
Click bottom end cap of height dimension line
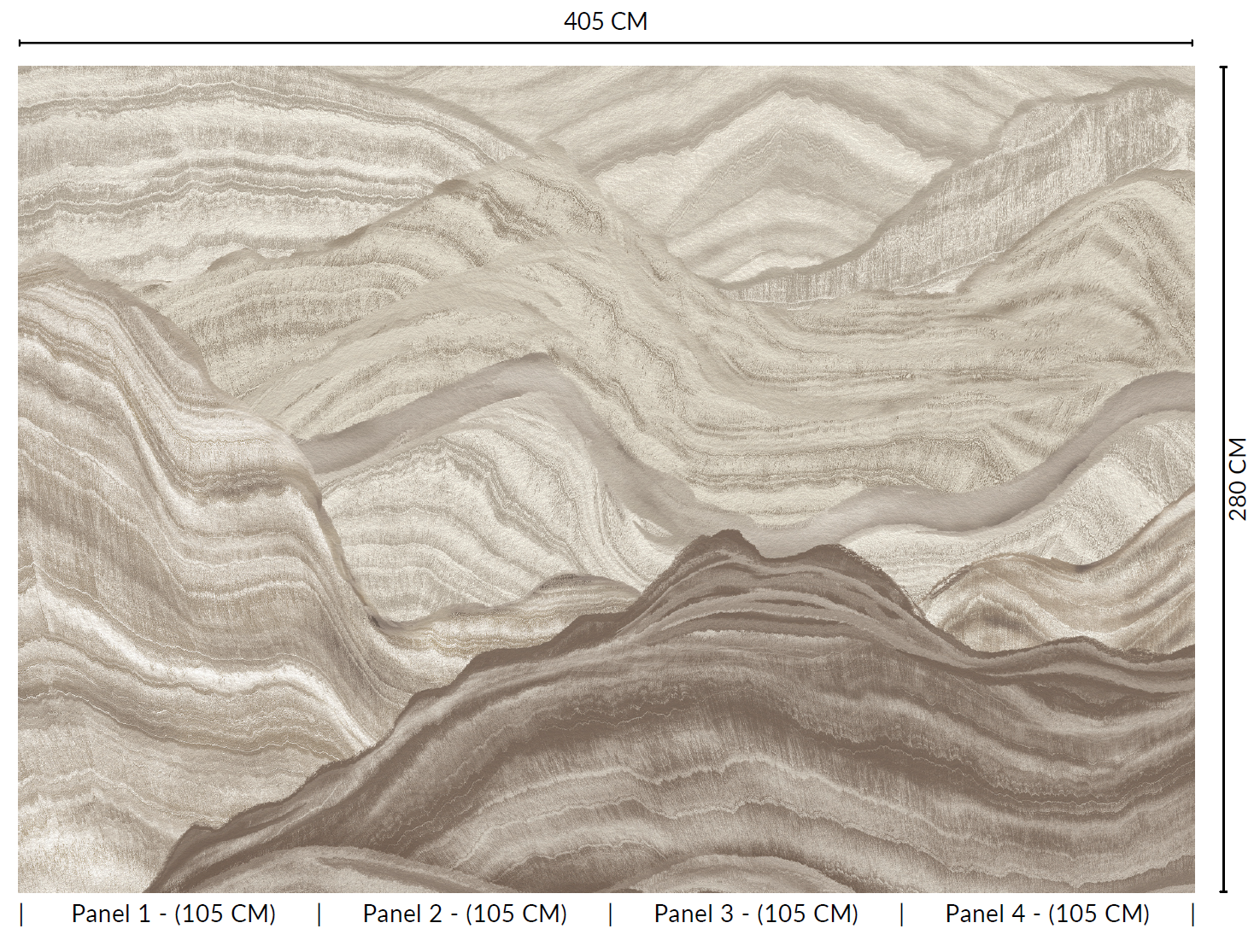pyautogui.click(x=1223, y=891)
